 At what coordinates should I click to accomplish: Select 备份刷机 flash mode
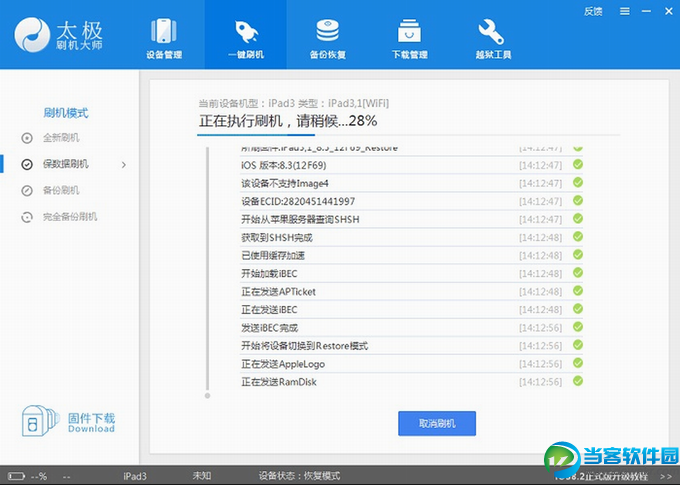(60, 190)
